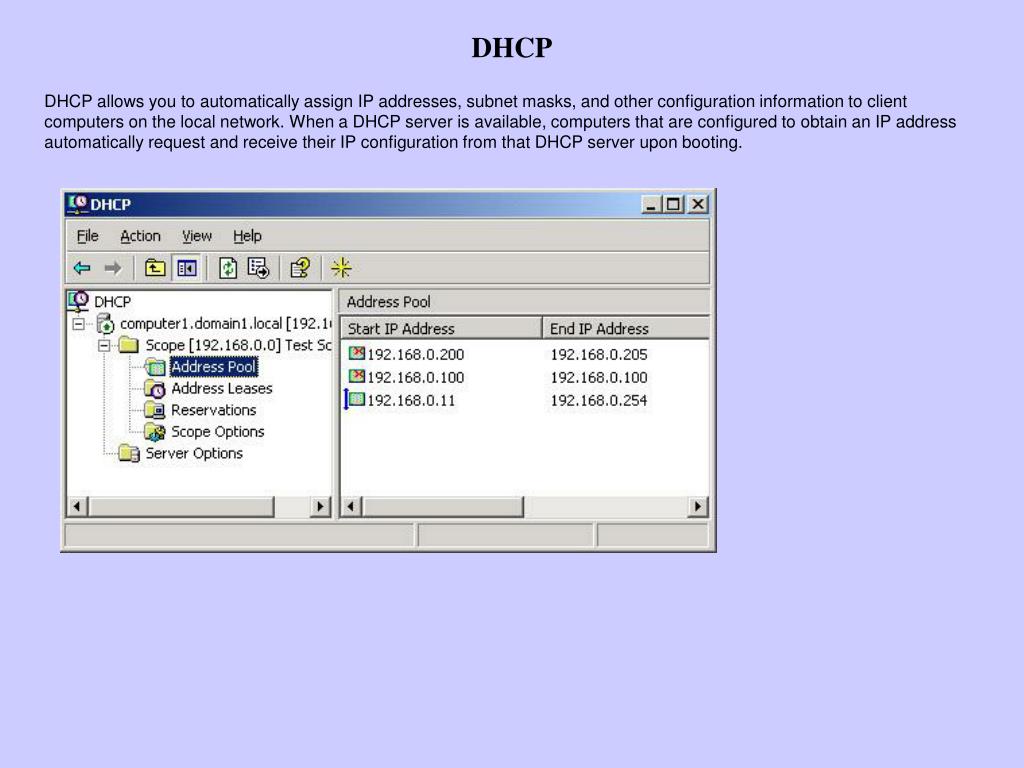The width and height of the screenshot is (1024, 768).
Task: Click end address 192.168.0.205
Action: (599, 355)
